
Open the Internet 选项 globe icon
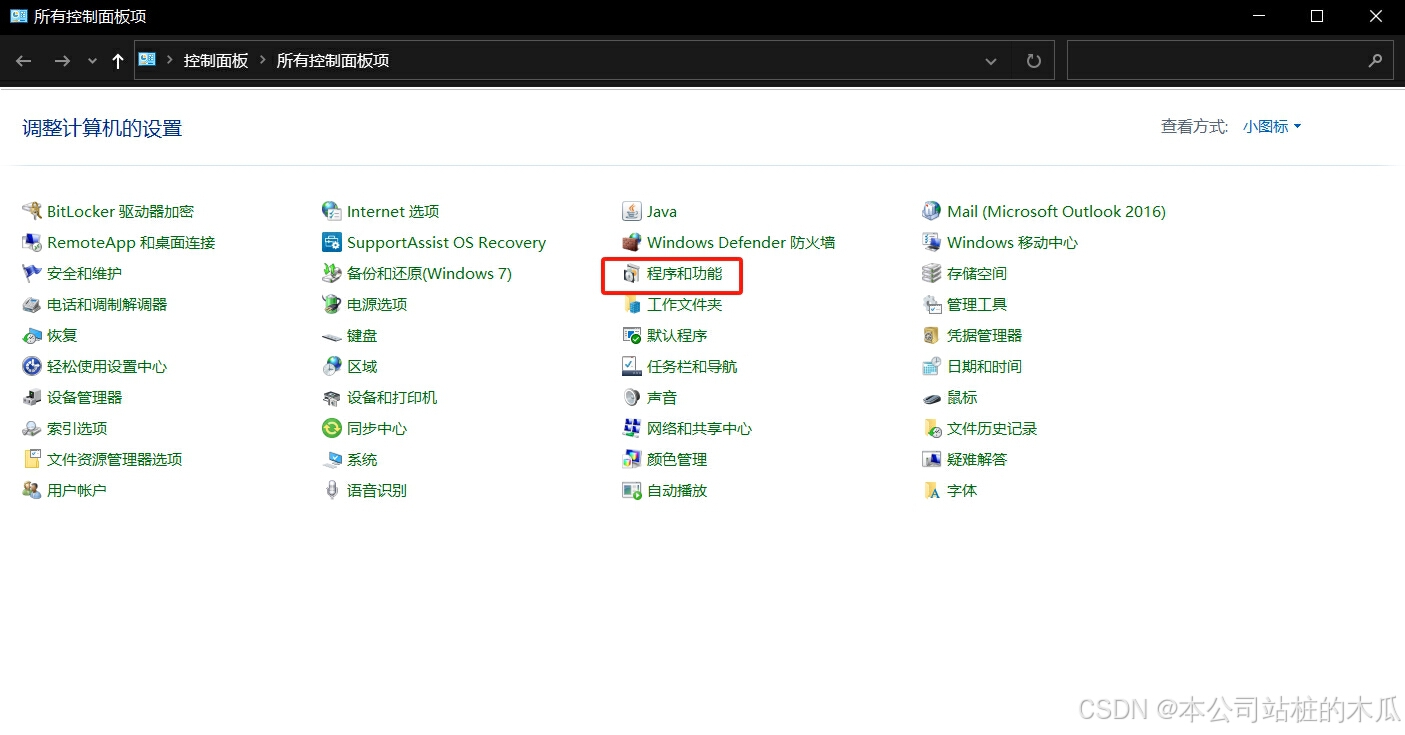[331, 211]
